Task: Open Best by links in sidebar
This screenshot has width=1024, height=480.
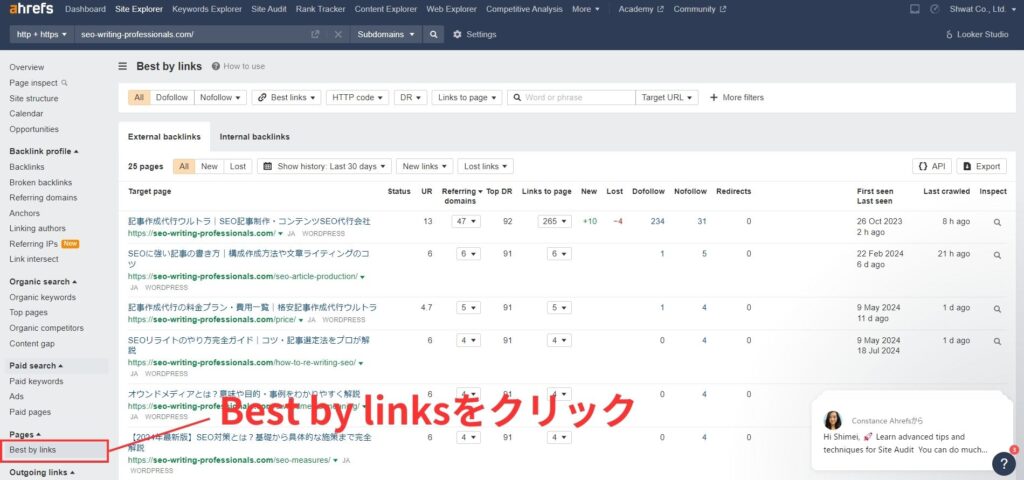Action: [x=33, y=450]
